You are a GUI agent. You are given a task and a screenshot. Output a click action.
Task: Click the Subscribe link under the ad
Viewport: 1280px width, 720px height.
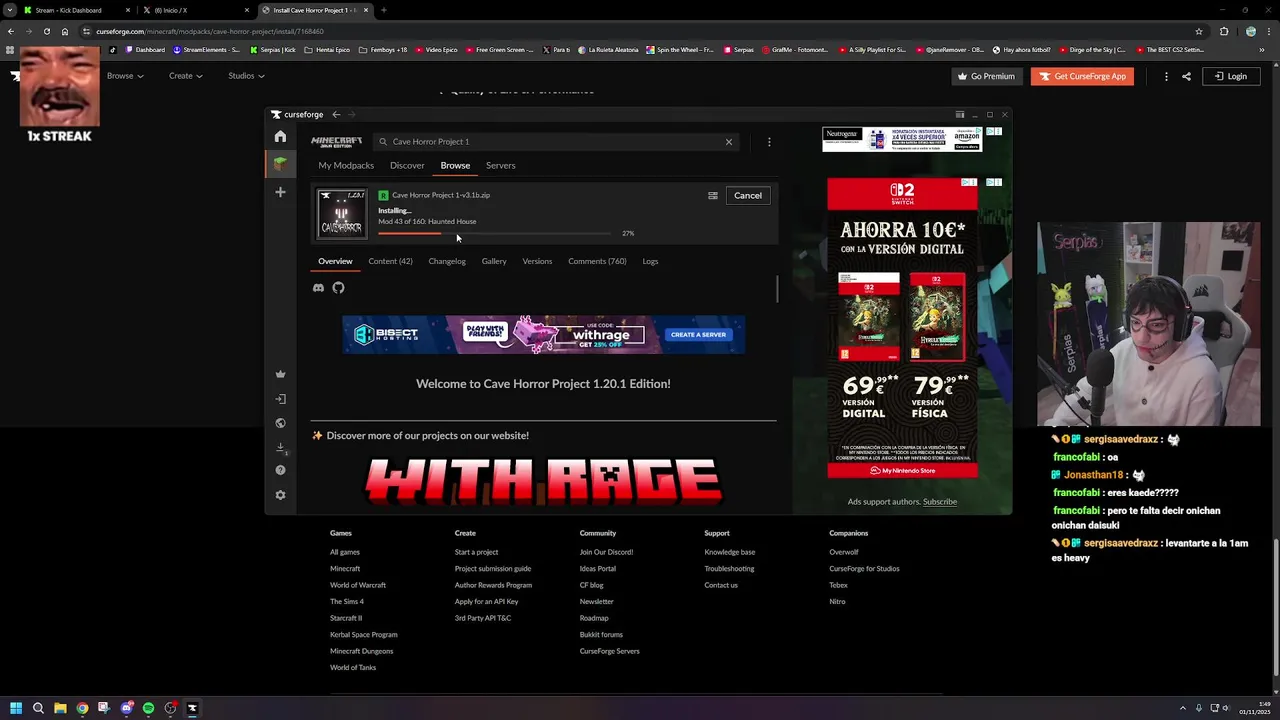(x=940, y=502)
